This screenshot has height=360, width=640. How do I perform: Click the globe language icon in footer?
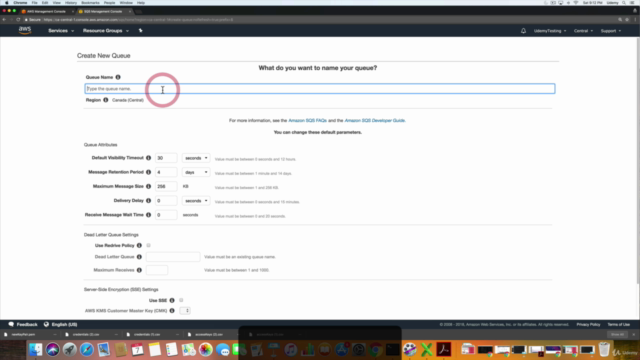click(x=46, y=324)
